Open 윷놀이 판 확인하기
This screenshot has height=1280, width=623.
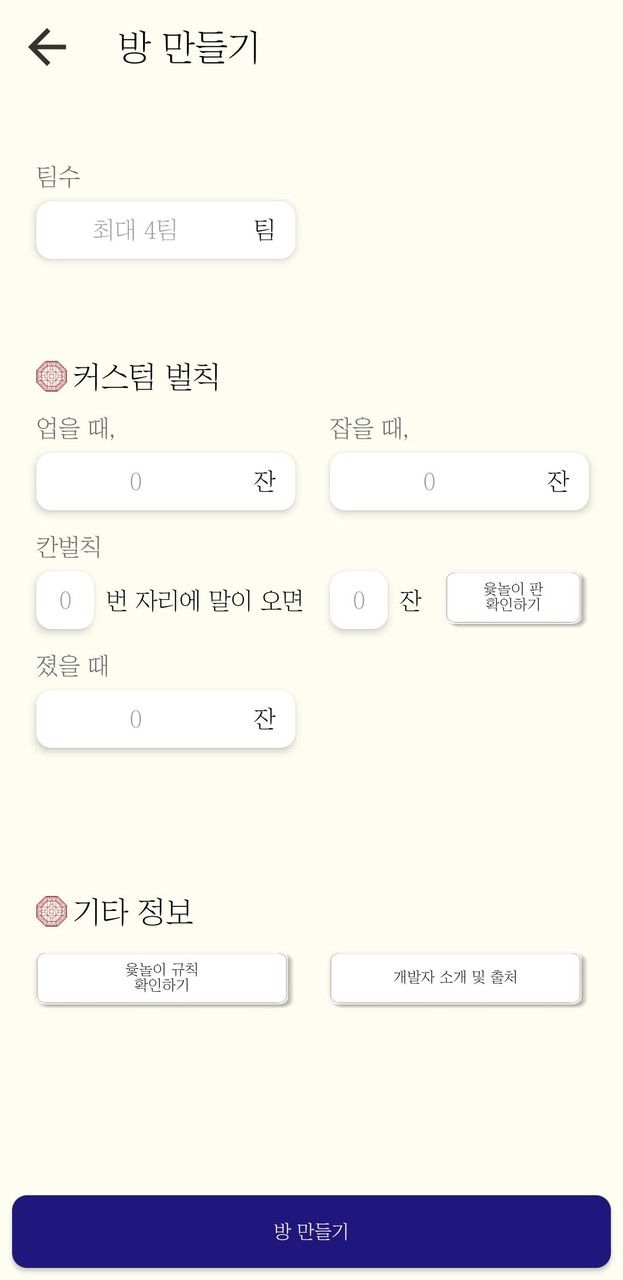[x=514, y=597]
